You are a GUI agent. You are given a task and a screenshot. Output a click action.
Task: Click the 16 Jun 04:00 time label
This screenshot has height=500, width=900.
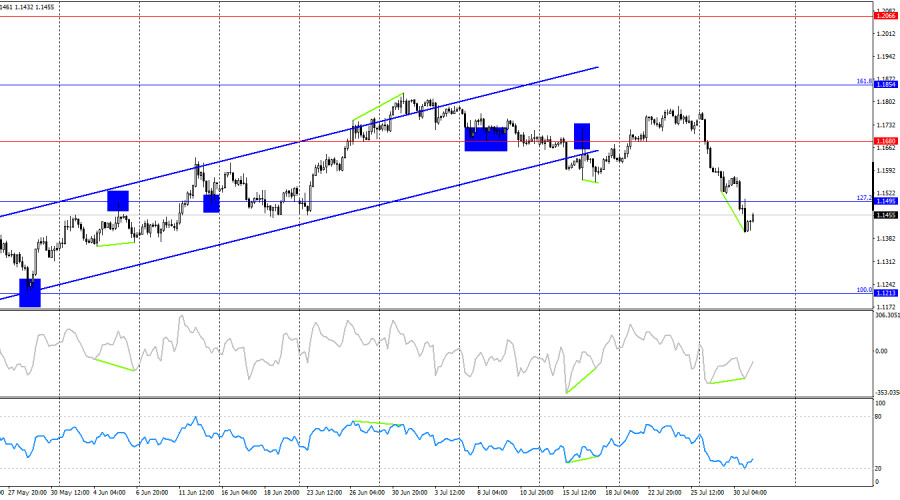(239, 493)
